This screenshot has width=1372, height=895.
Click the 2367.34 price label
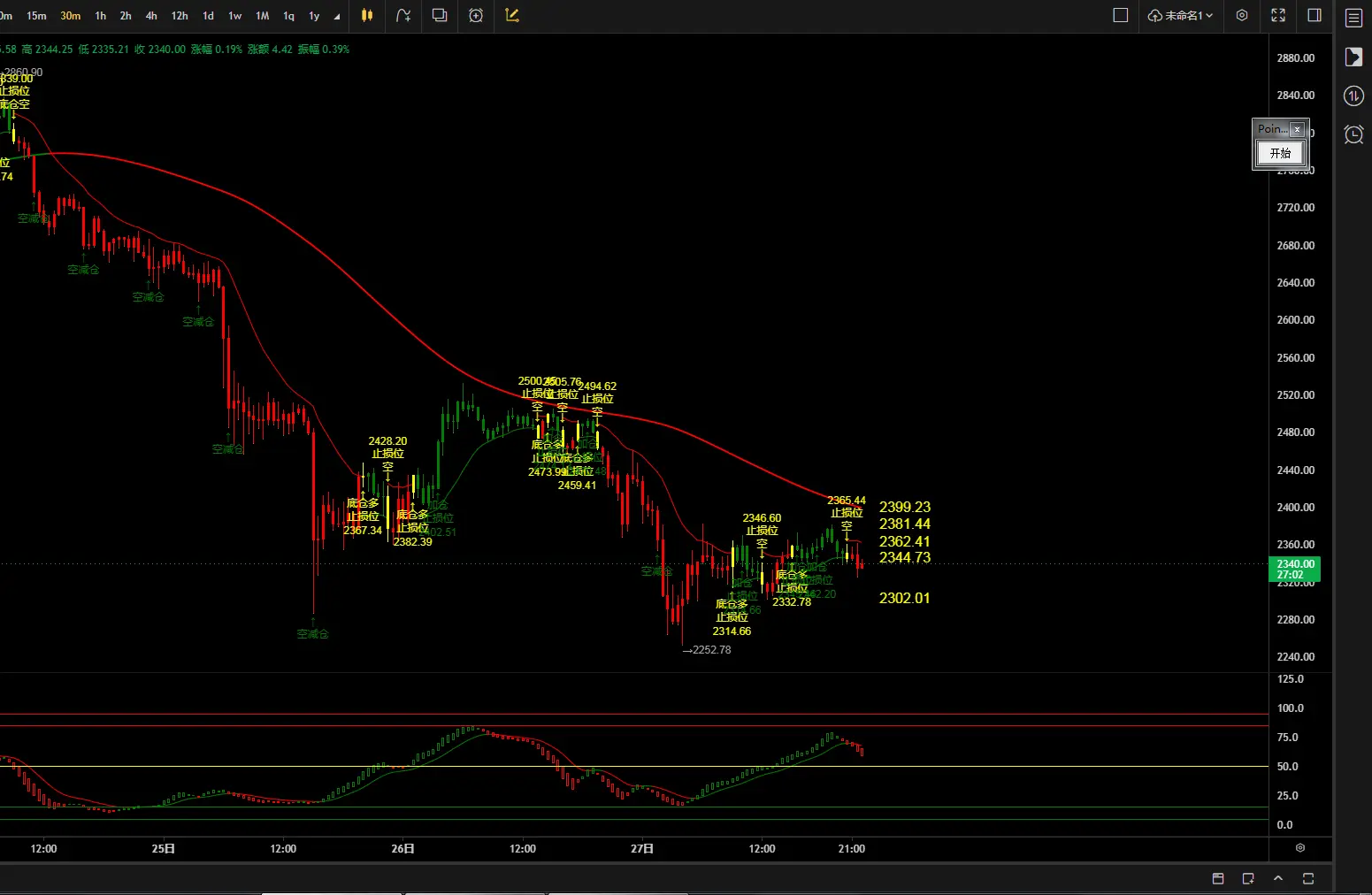point(363,531)
